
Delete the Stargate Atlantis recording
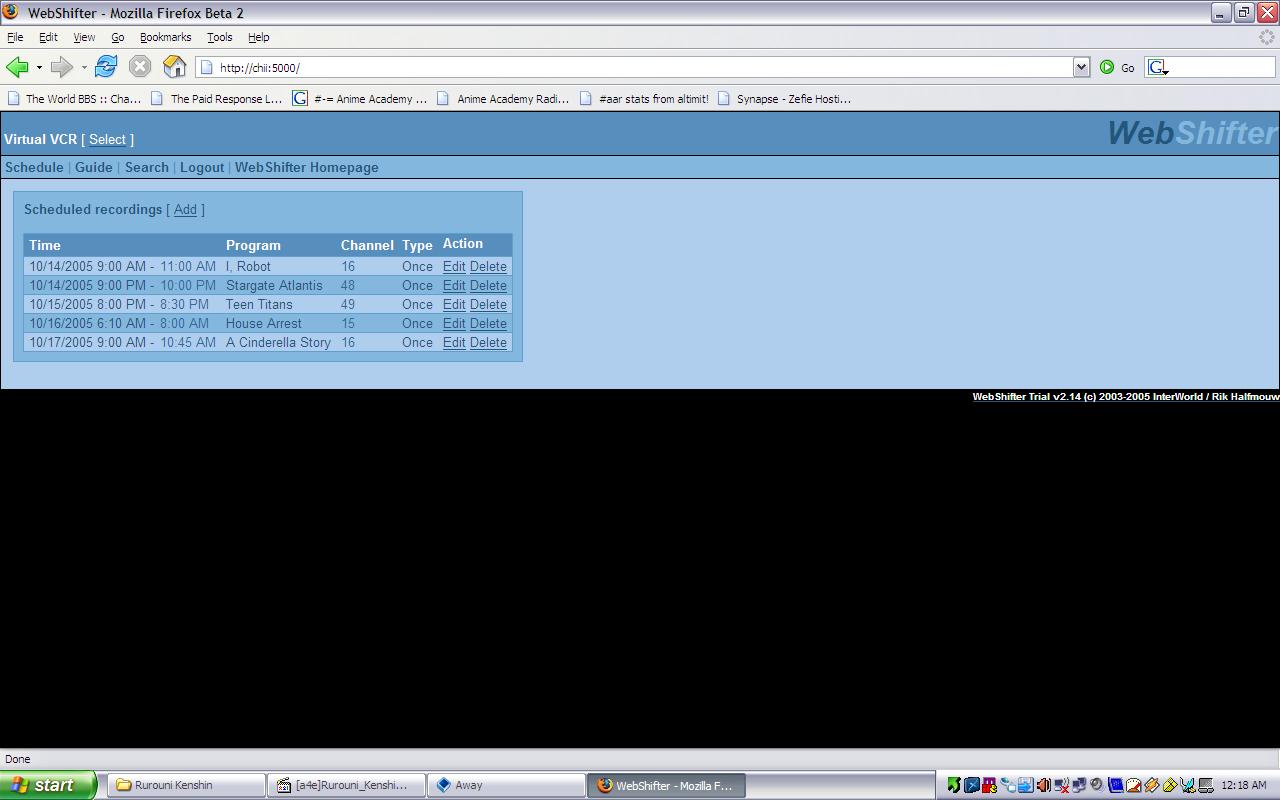click(488, 285)
